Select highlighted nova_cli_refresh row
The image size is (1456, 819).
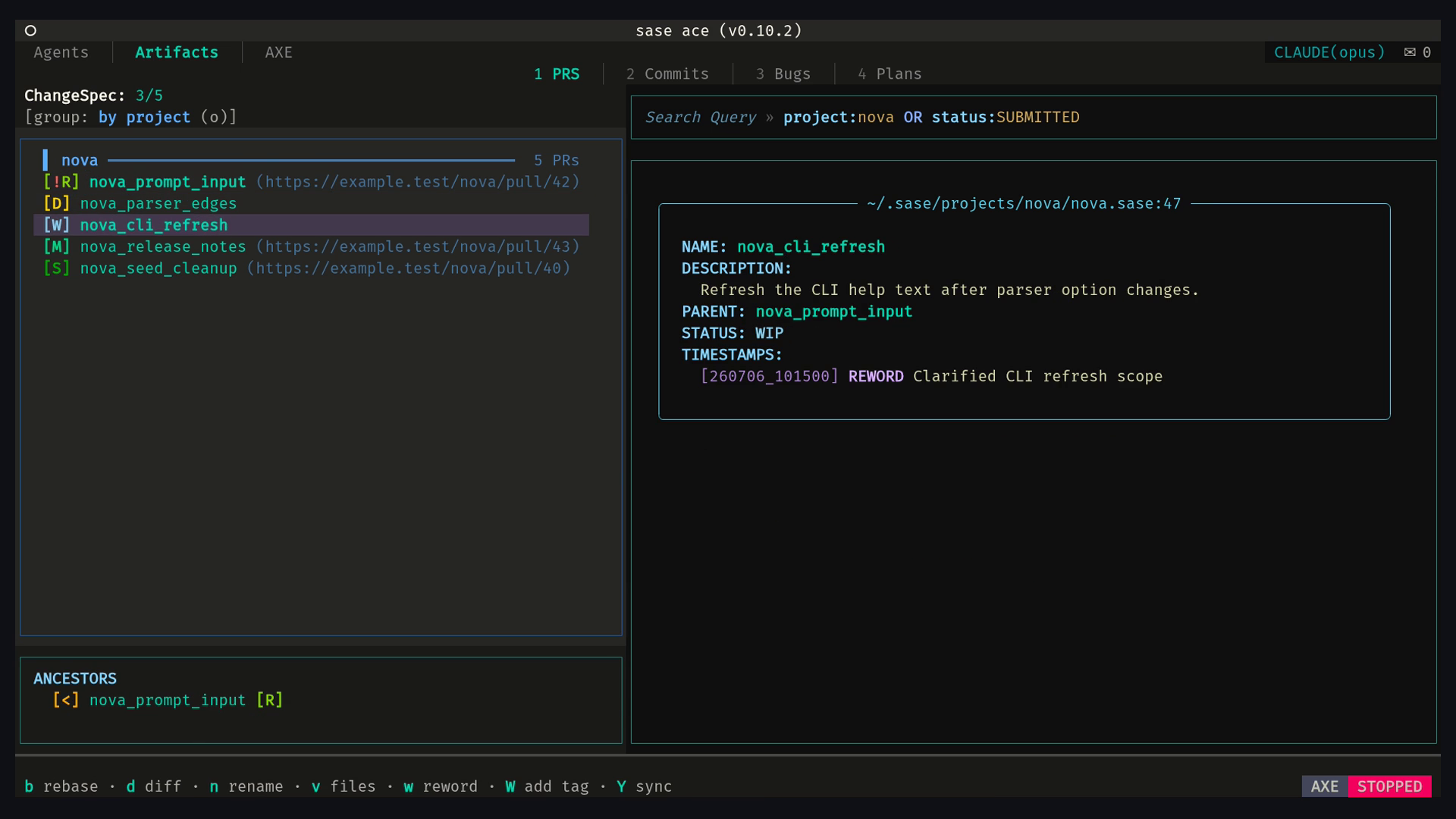(x=311, y=225)
